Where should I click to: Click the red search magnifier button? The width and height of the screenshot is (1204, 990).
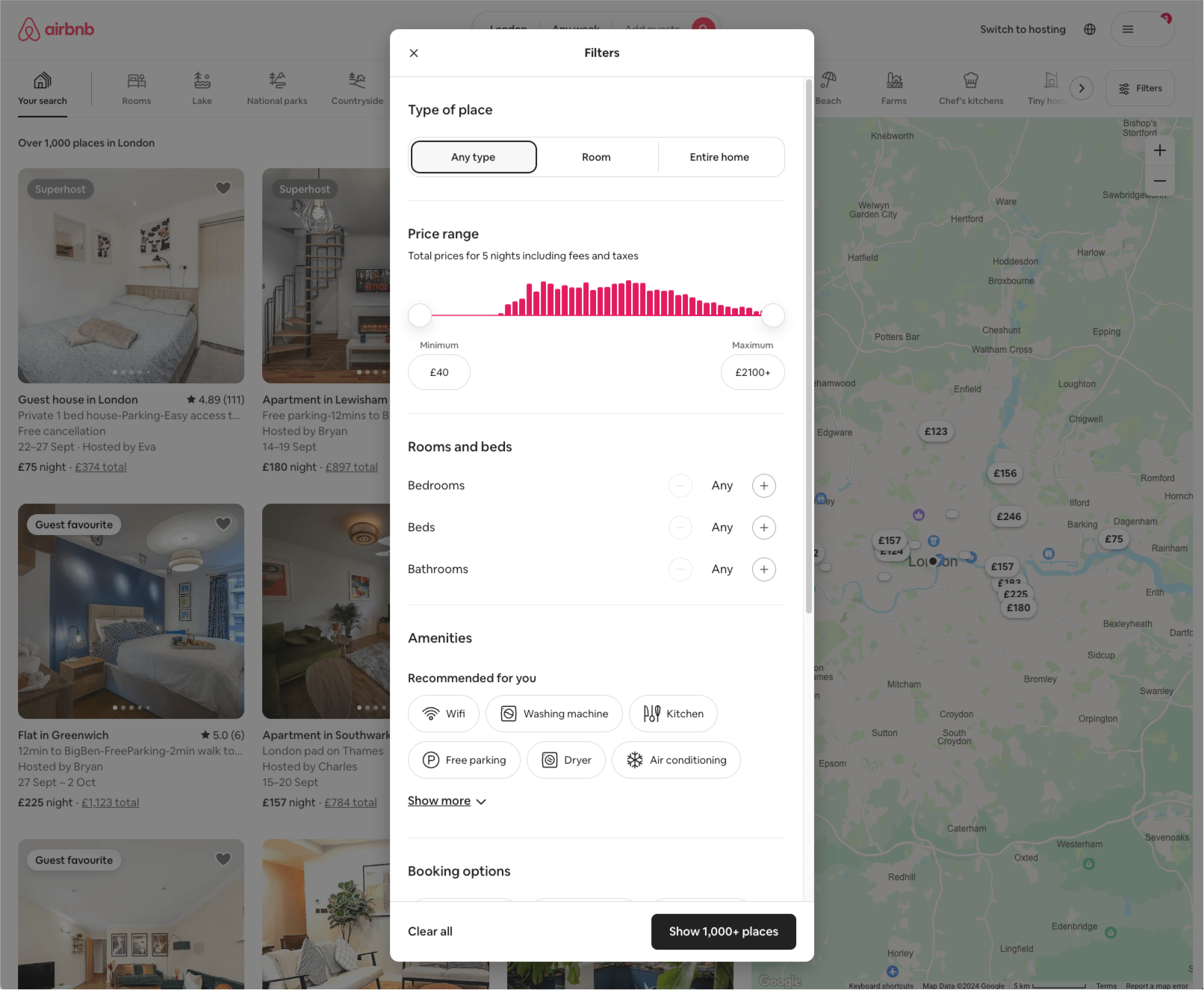[704, 27]
